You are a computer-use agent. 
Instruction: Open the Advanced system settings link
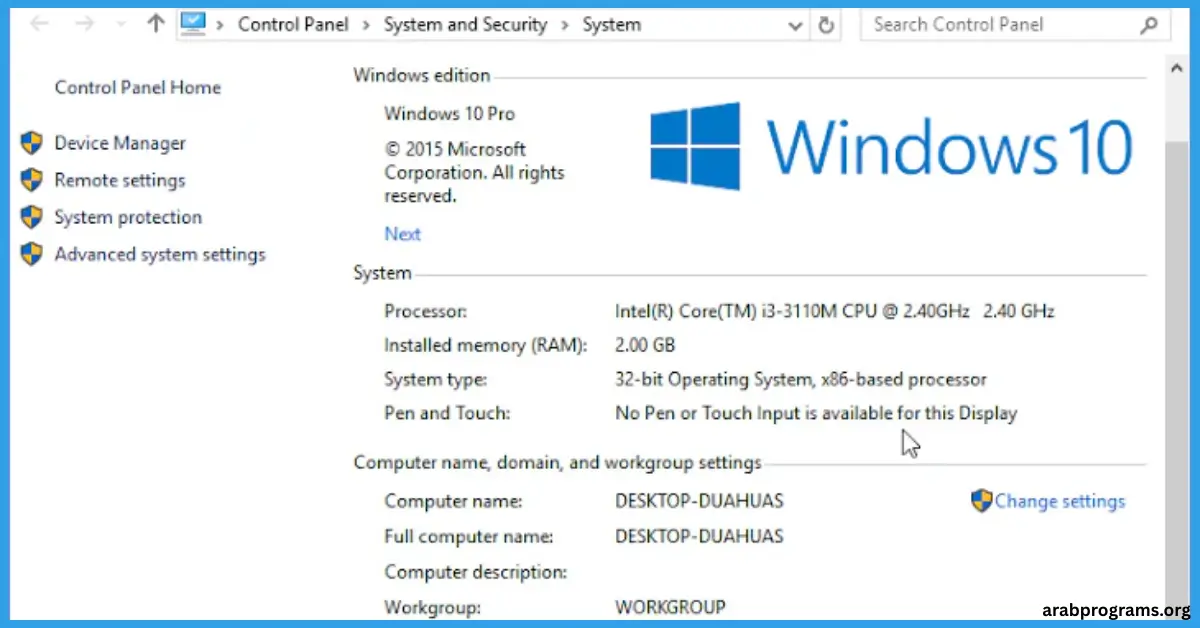(x=160, y=254)
